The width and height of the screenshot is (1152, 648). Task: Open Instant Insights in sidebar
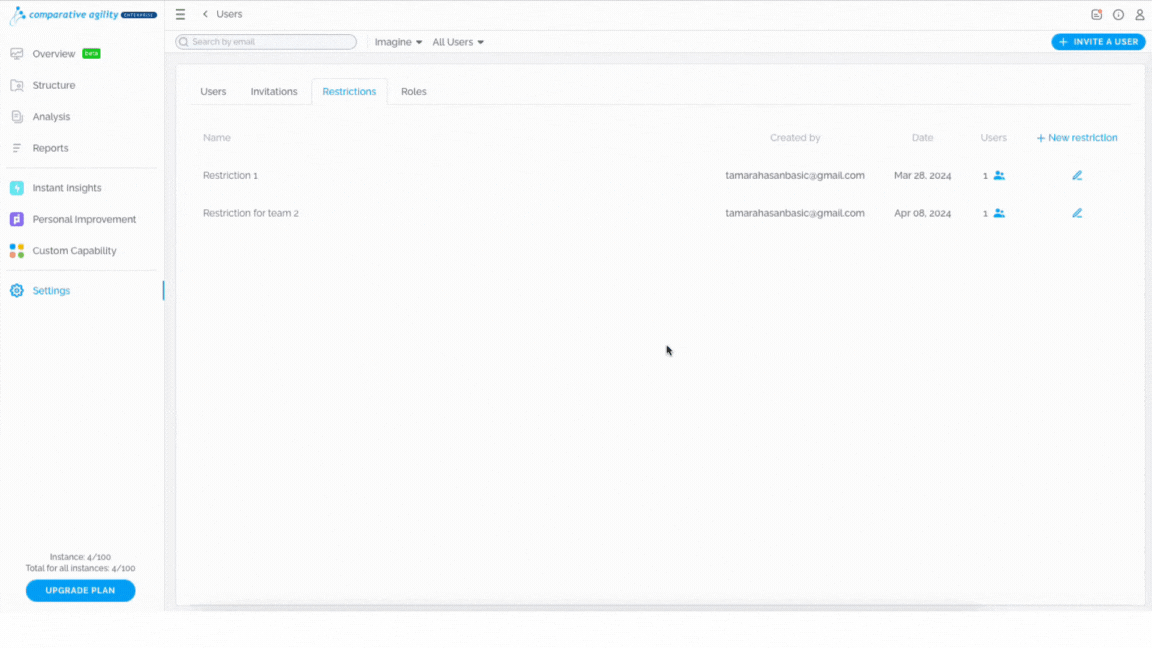point(67,188)
